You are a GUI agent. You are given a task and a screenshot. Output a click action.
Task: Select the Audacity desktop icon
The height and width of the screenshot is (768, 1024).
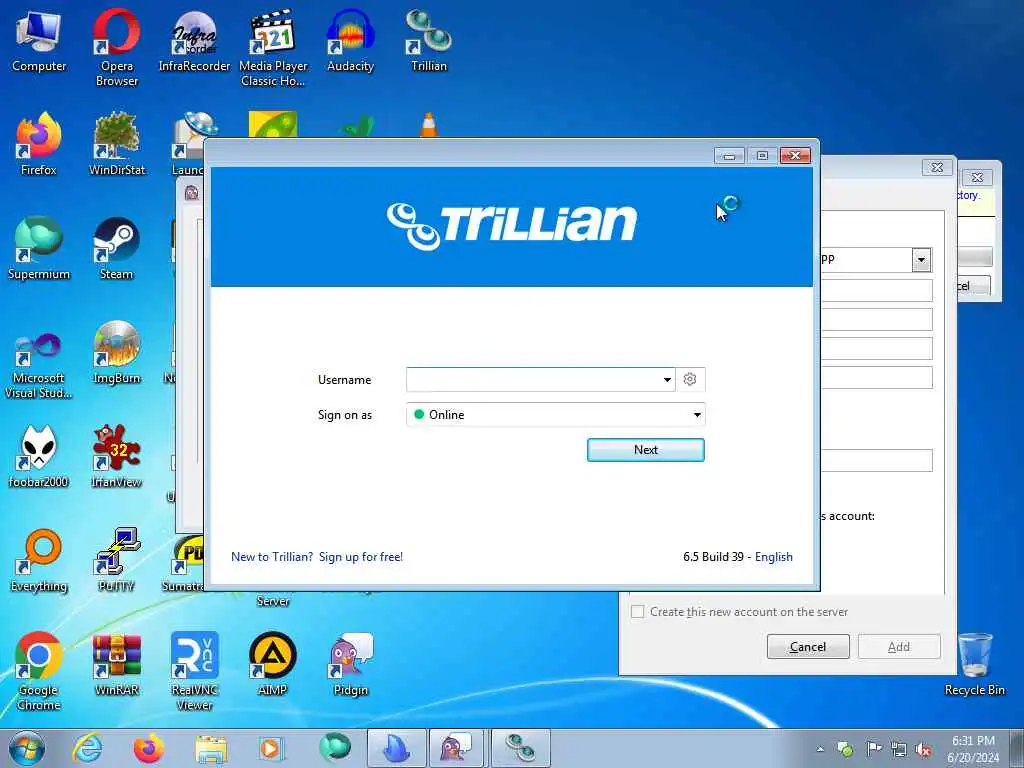click(x=350, y=40)
